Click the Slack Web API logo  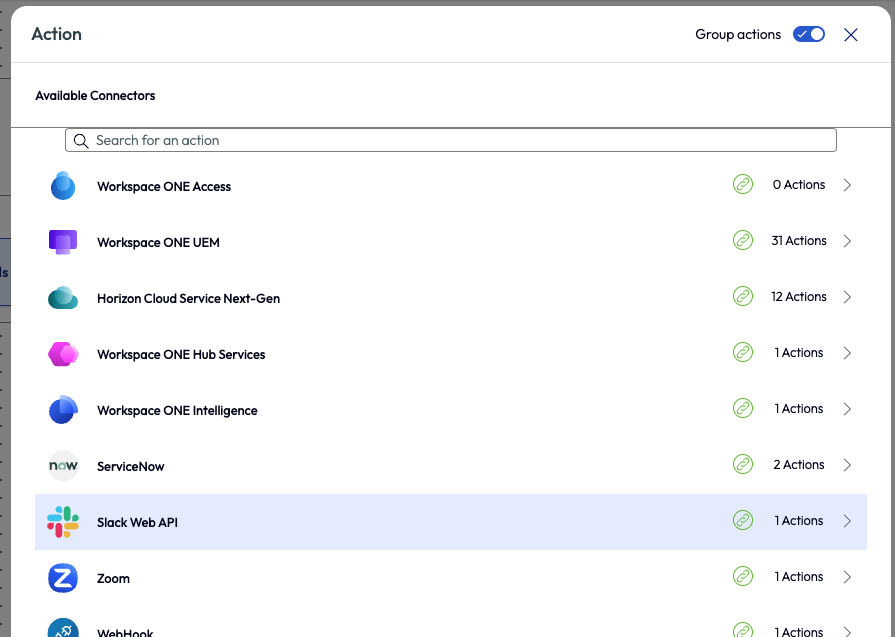pyautogui.click(x=63, y=522)
